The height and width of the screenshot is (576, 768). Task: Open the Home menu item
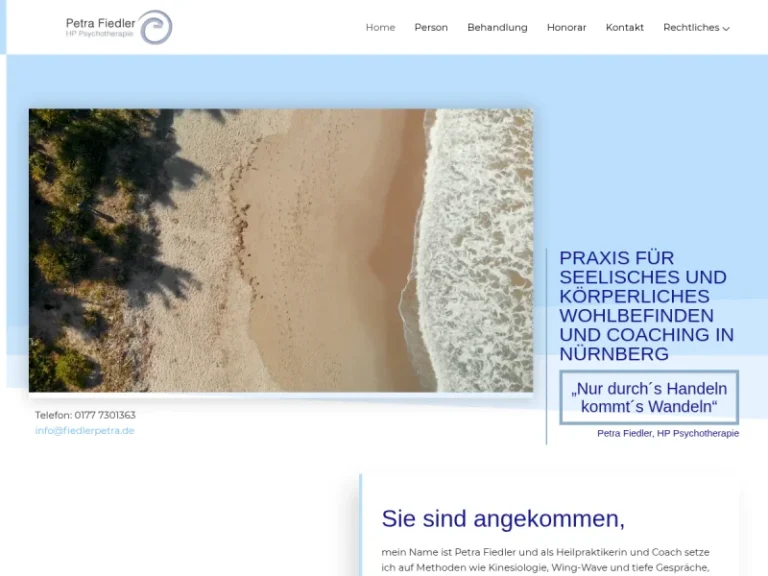[x=380, y=27]
